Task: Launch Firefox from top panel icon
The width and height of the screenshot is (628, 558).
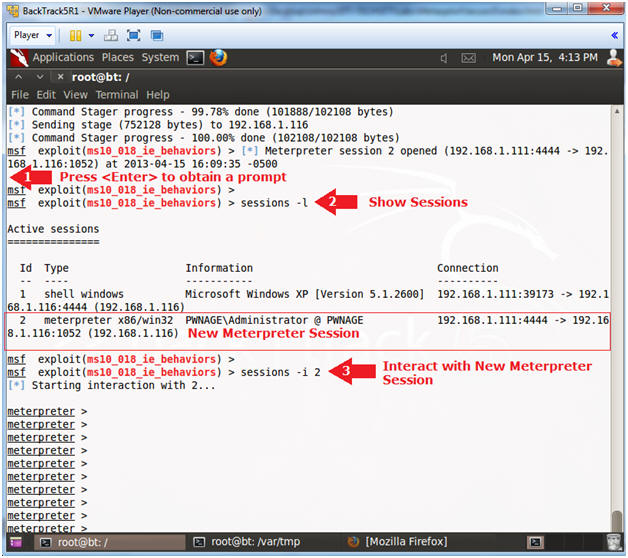Action: click(x=218, y=58)
